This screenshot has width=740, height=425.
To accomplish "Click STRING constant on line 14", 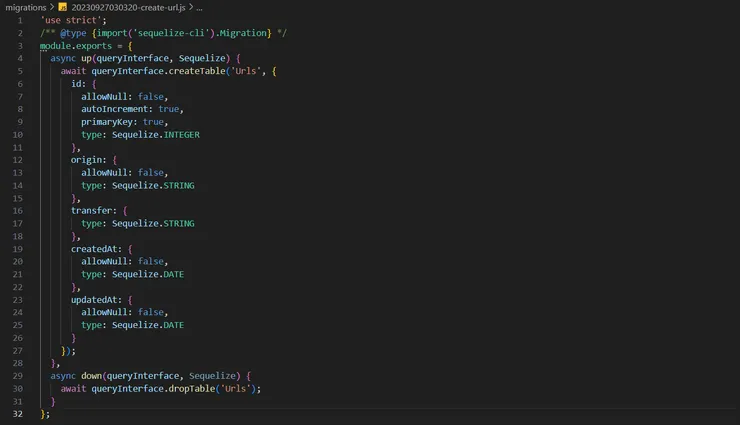I will pyautogui.click(x=179, y=186).
